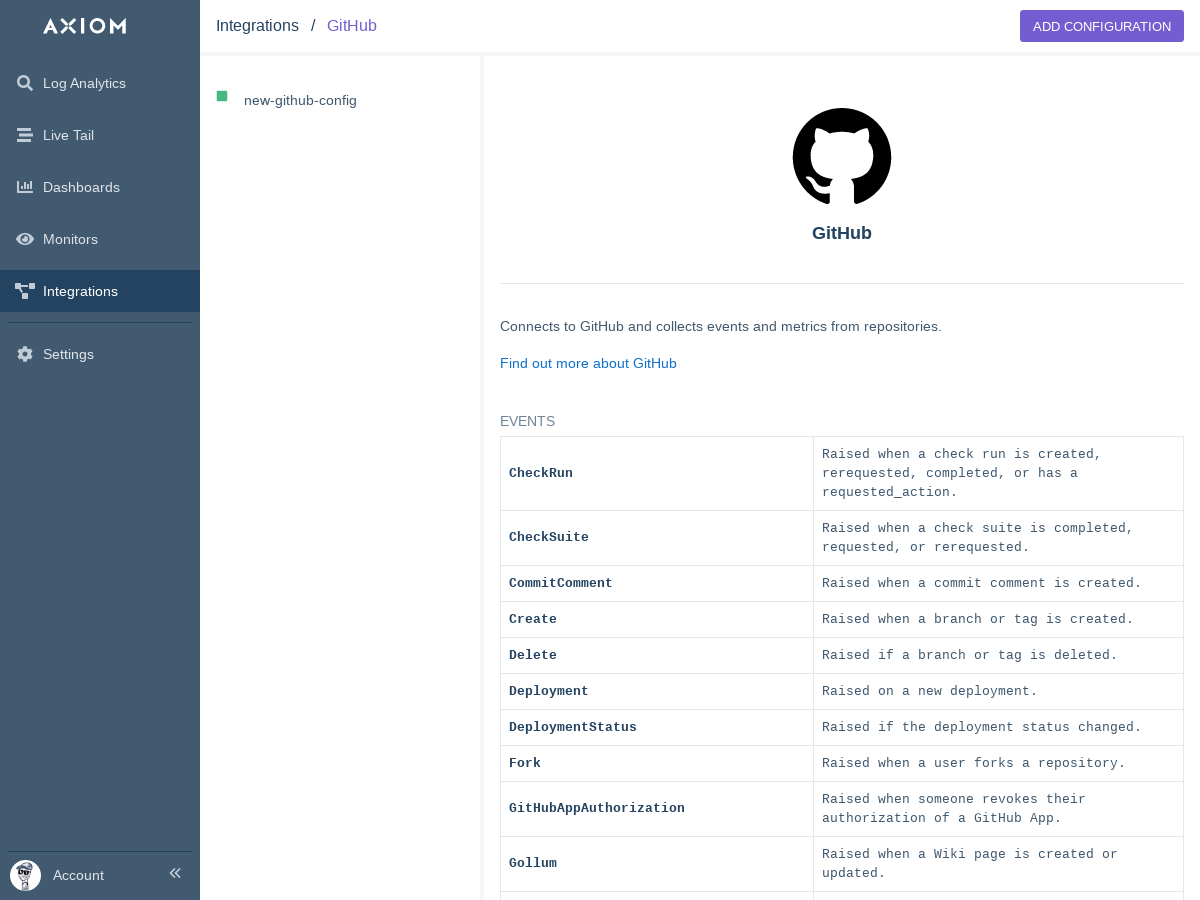Viewport: 1200px width, 900px height.
Task: Click the account avatar picture
Action: (25, 875)
